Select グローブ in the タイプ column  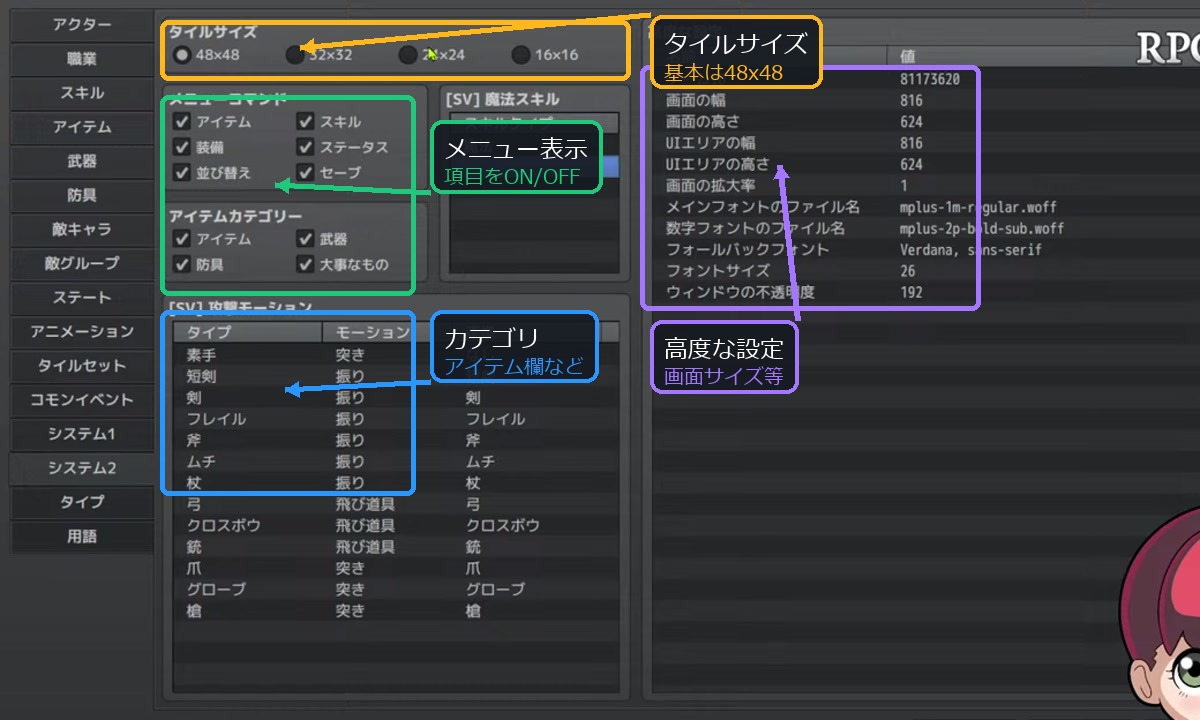pyautogui.click(x=216, y=589)
